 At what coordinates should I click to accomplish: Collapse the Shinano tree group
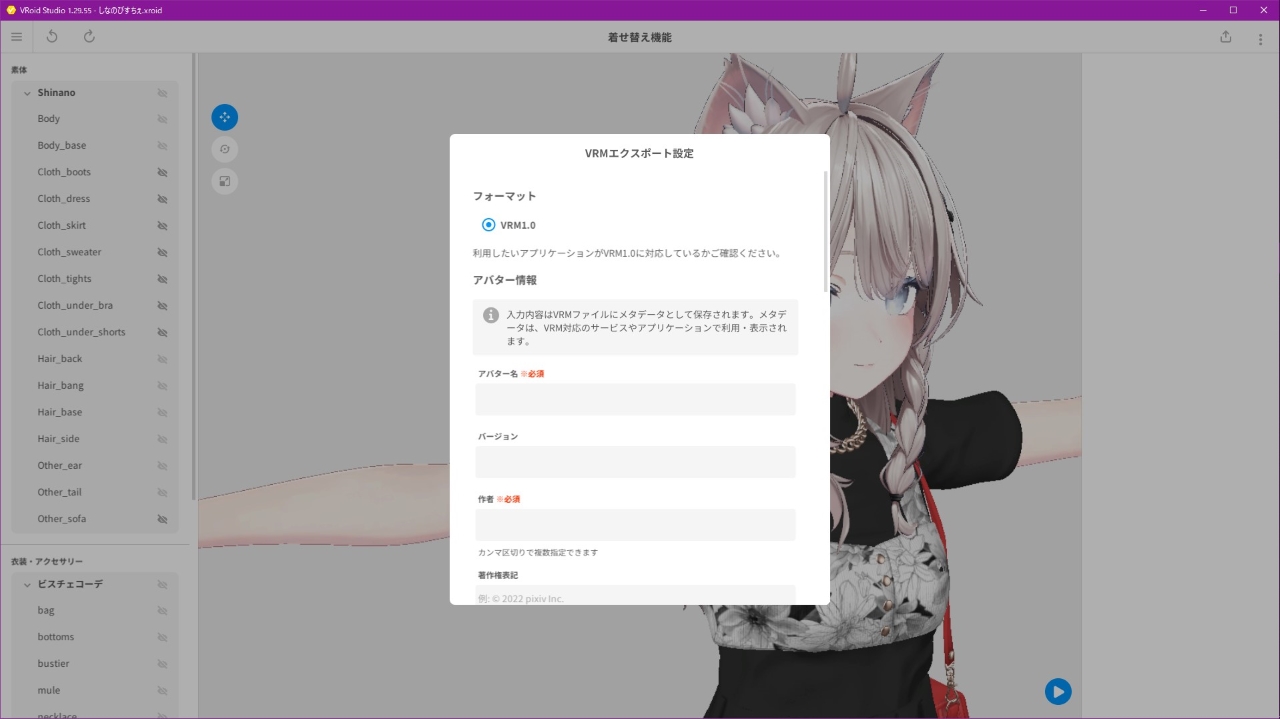click(x=27, y=93)
